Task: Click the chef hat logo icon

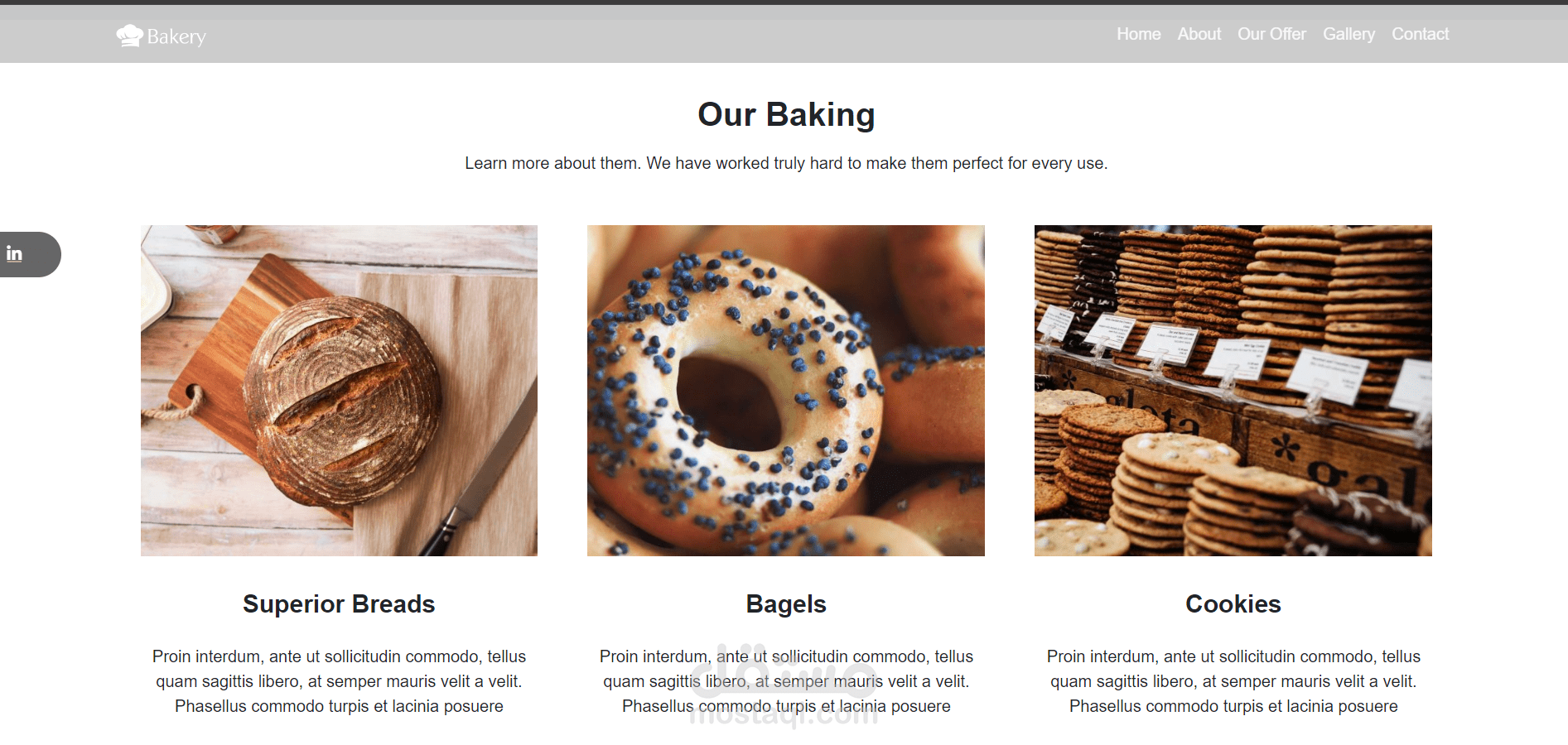Action: tap(129, 36)
